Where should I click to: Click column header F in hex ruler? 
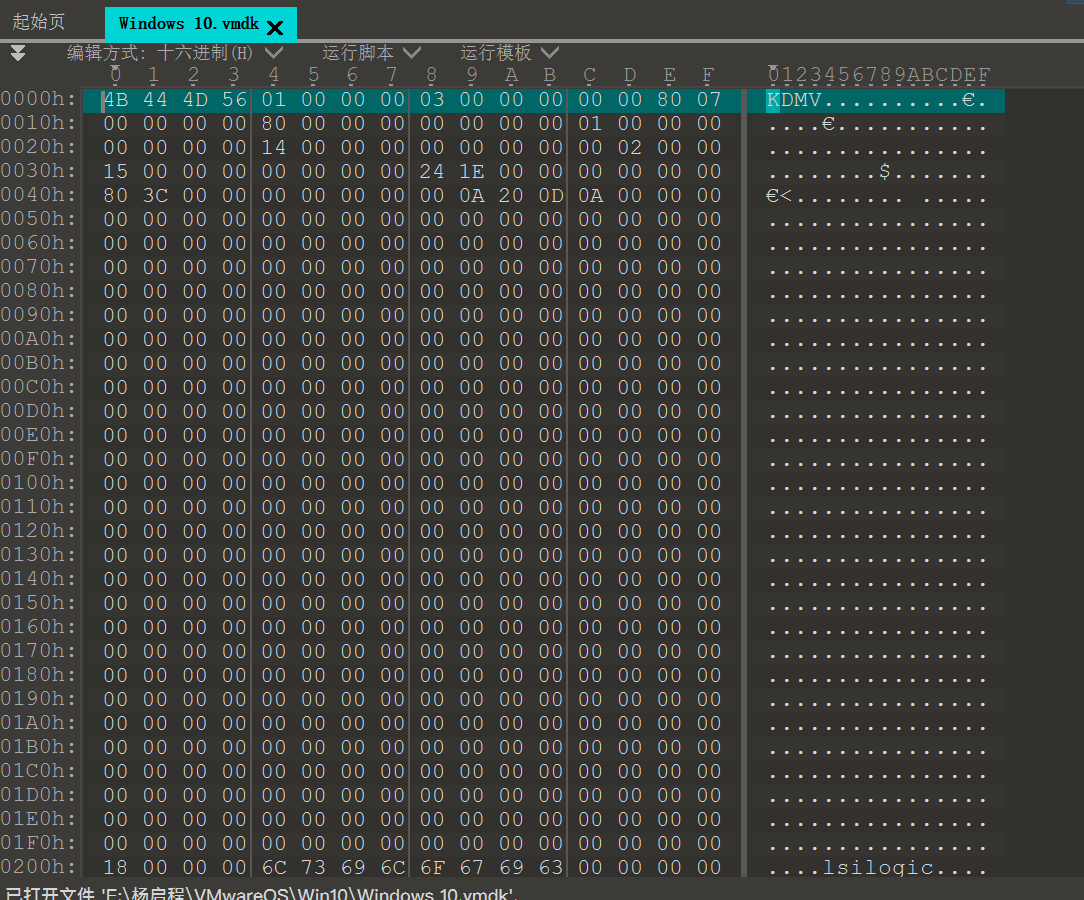click(x=709, y=75)
